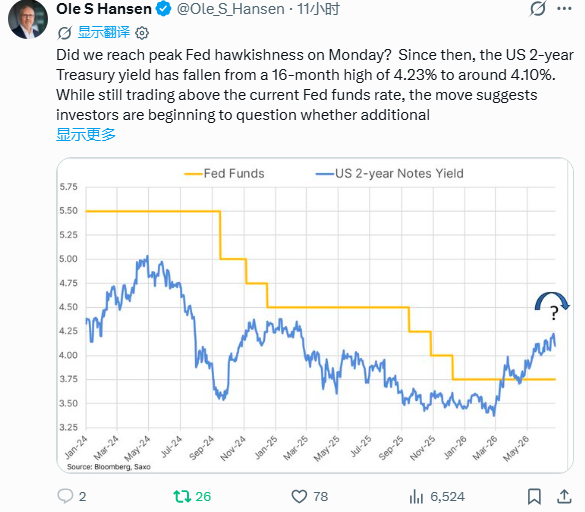Click the Ole S Hansen display name
The image size is (585, 512).
coord(104,9)
